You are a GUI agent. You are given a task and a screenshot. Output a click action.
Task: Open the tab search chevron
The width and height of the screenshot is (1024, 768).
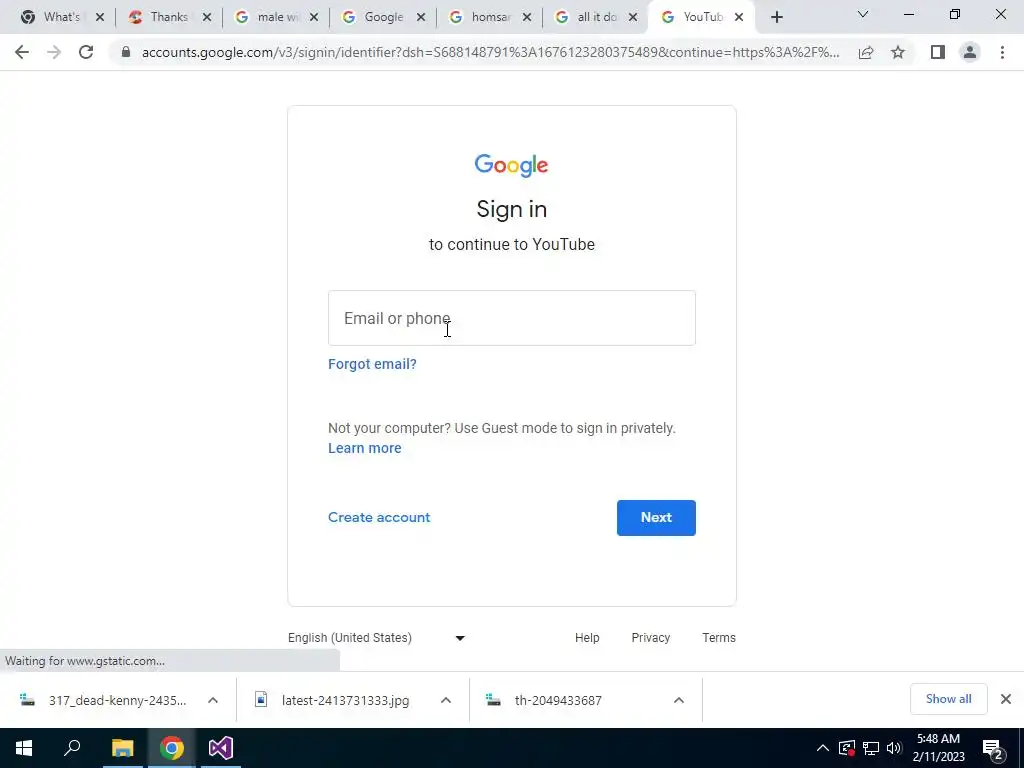pyautogui.click(x=863, y=14)
